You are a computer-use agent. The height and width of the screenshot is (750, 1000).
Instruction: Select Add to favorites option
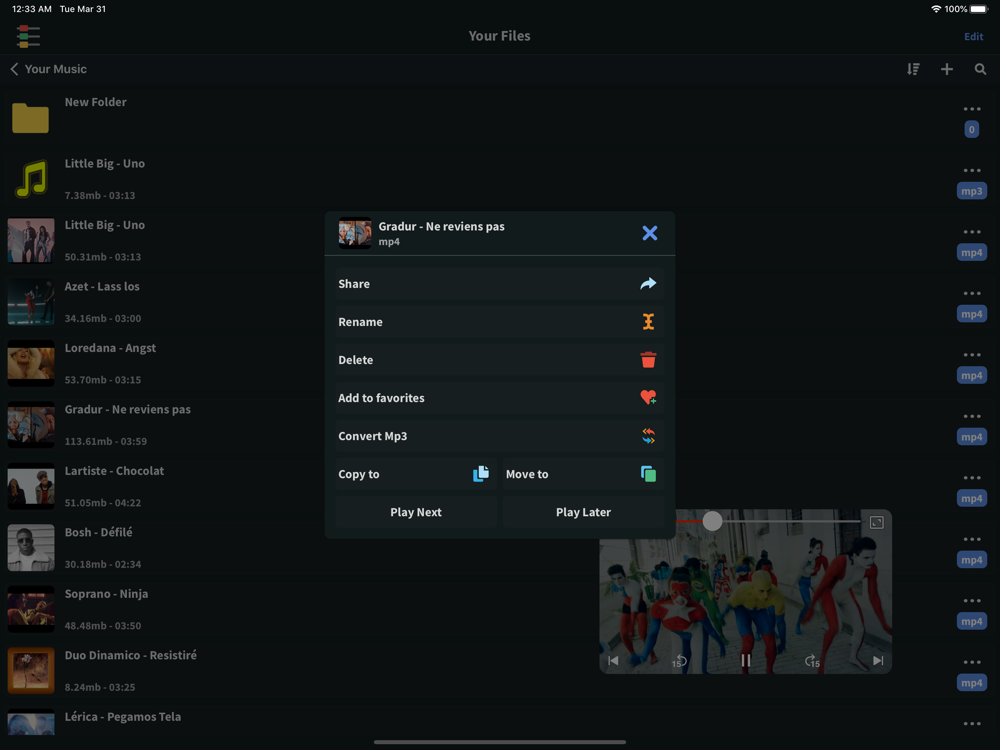[499, 398]
